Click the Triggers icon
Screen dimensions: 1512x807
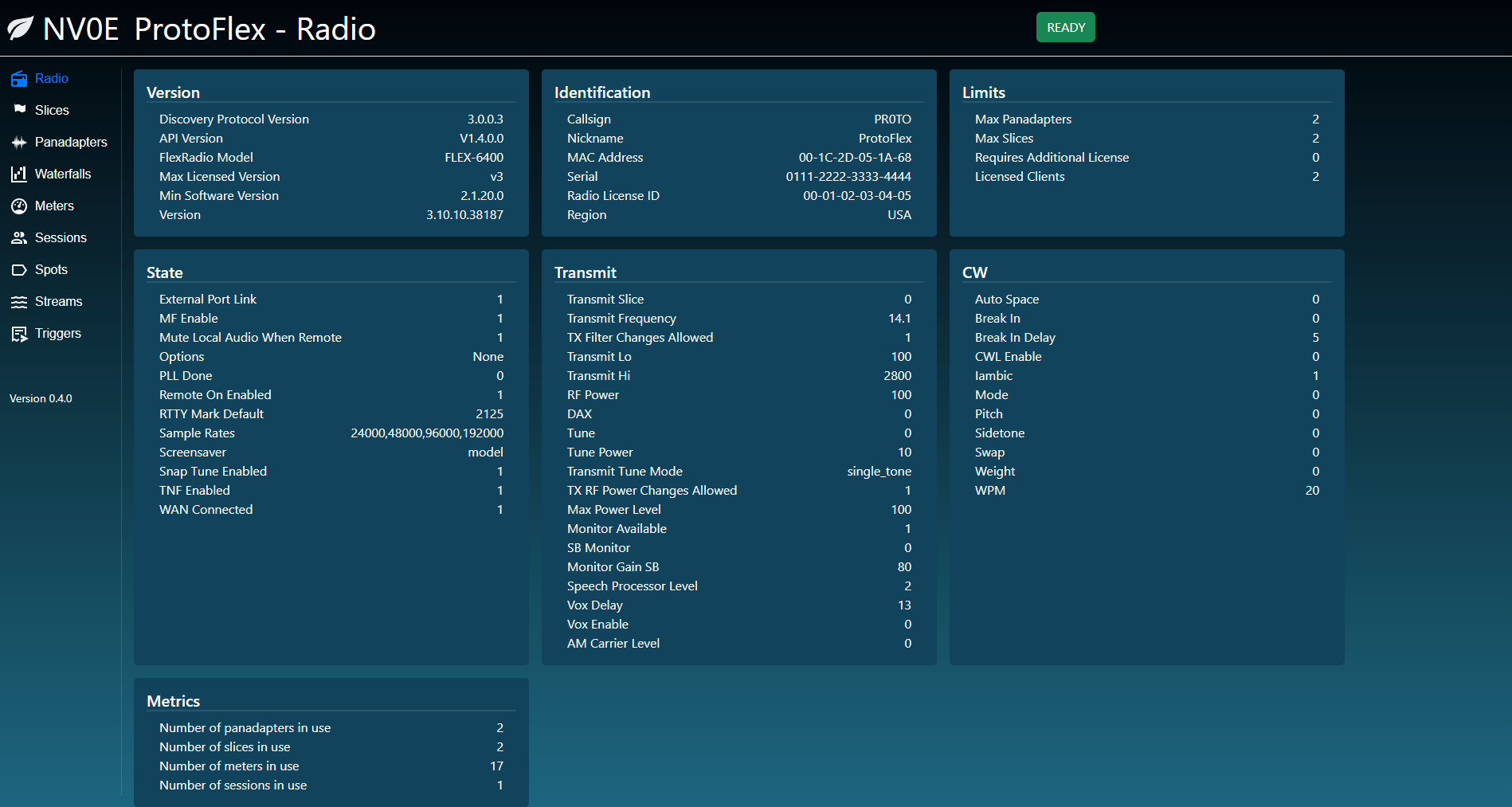19,334
